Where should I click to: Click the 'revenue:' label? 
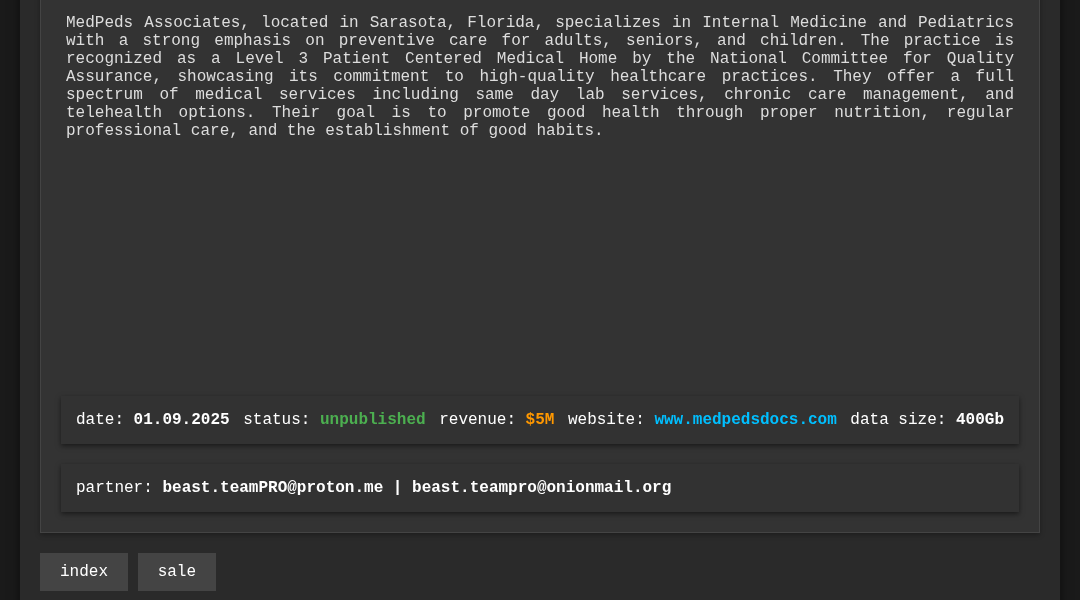click(477, 420)
